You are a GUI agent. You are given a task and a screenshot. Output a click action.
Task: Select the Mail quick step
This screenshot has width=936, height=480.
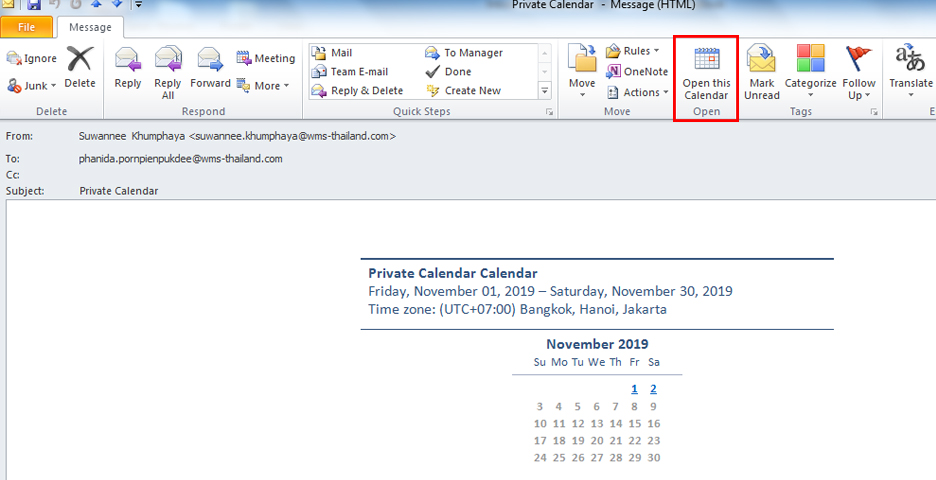coord(332,53)
